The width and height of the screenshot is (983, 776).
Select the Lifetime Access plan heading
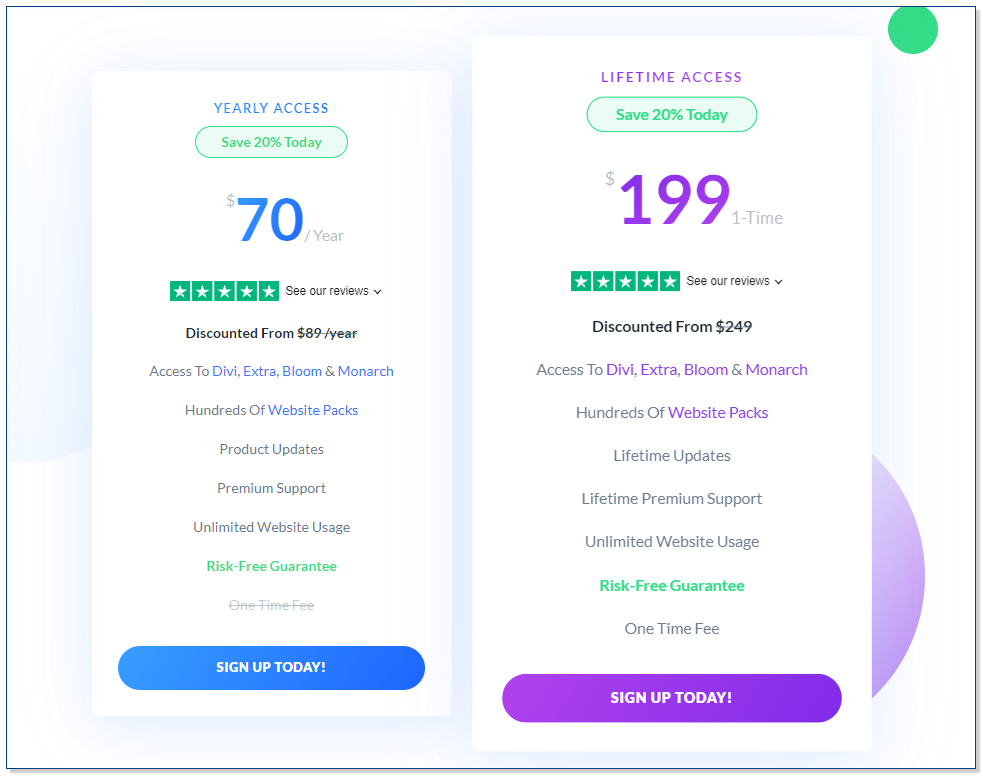pyautogui.click(x=671, y=77)
